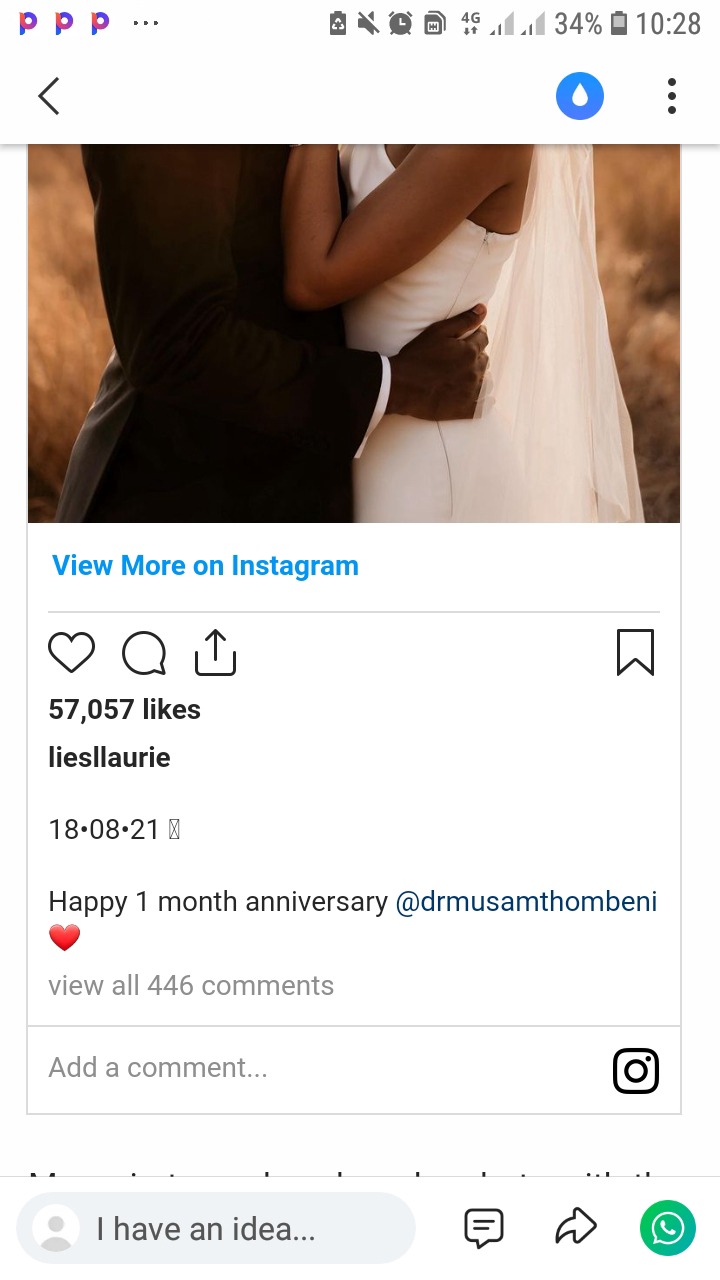
Task: Like the post with heart icon
Action: [71, 654]
